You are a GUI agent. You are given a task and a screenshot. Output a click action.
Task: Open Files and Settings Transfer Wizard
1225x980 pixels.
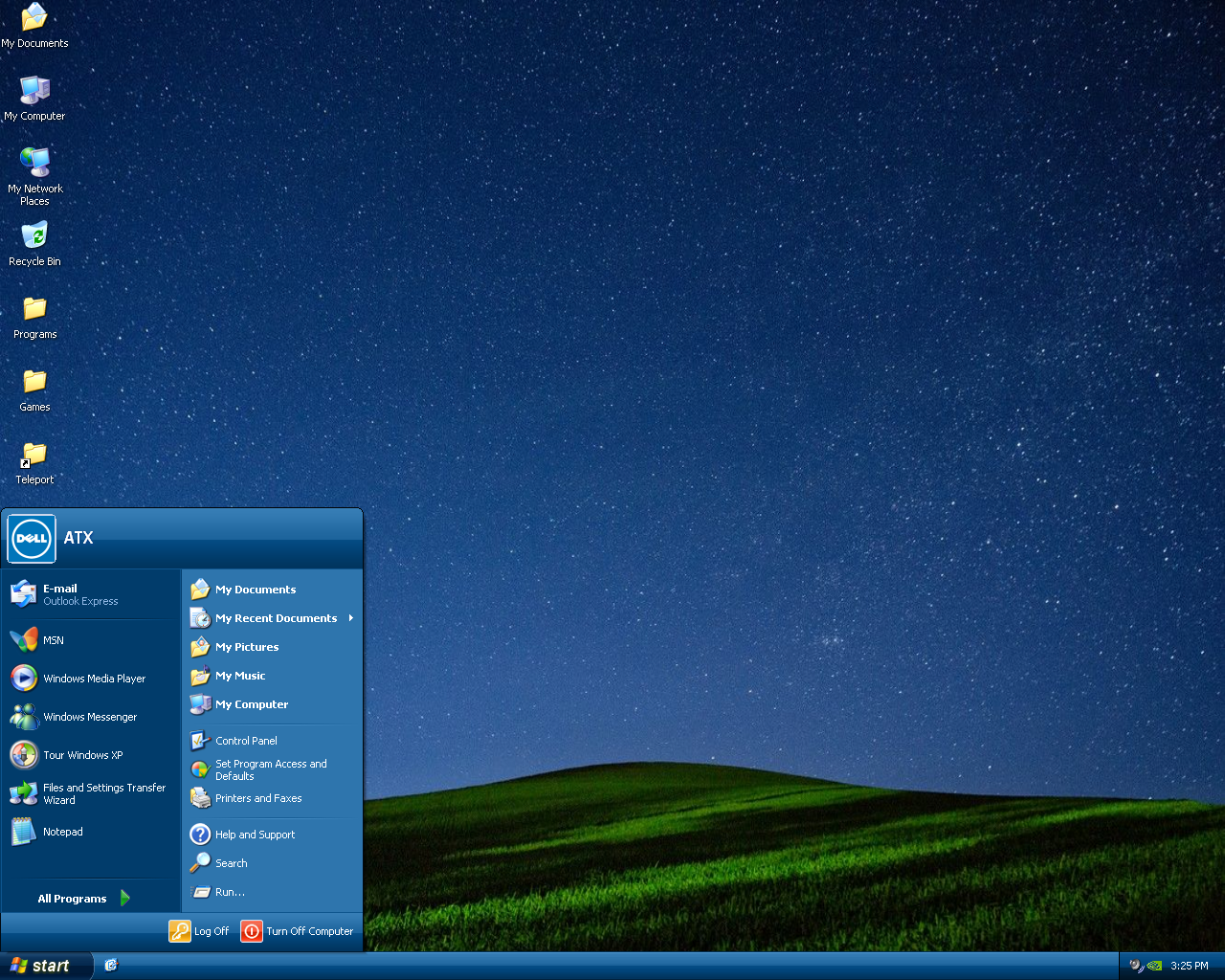click(91, 793)
